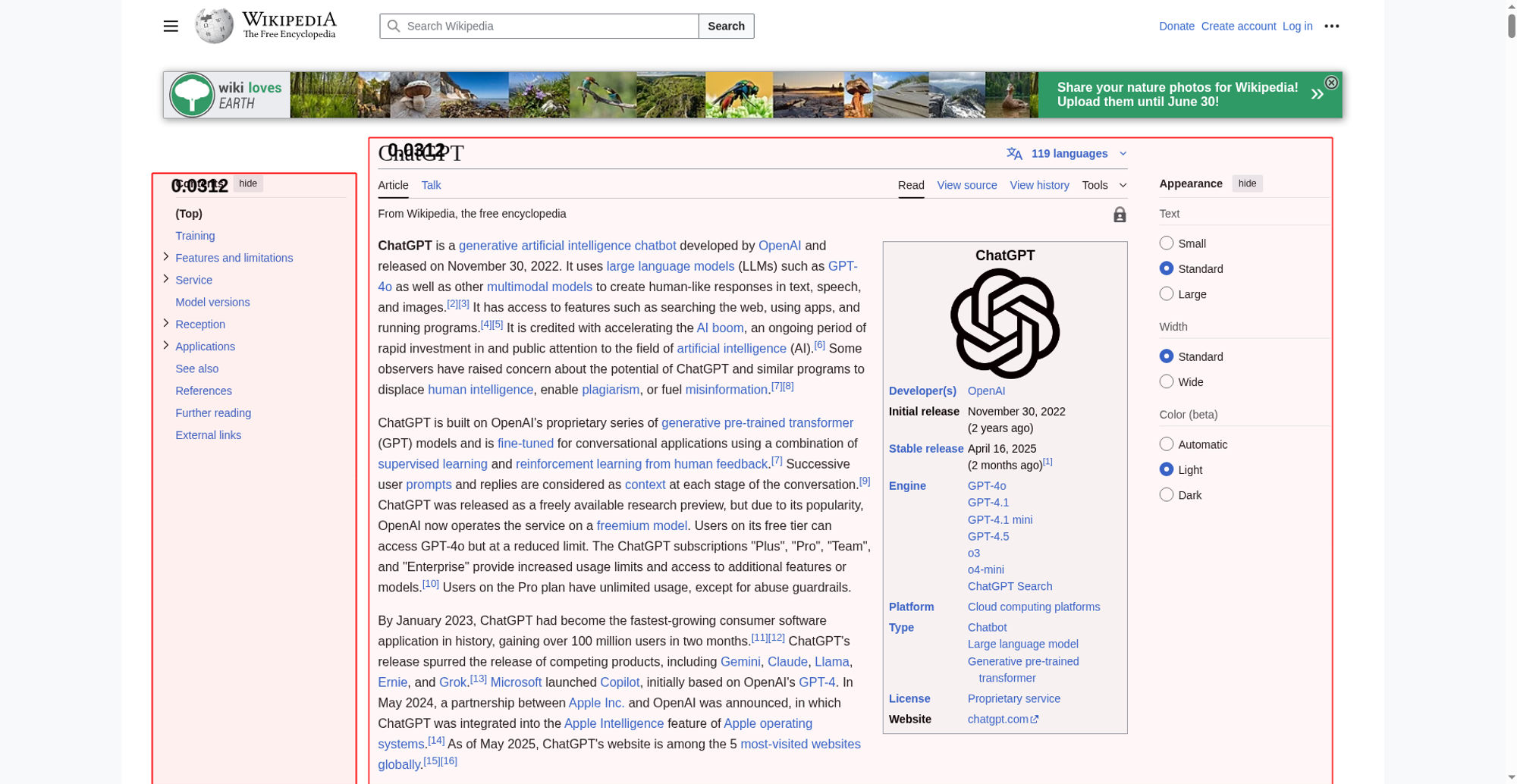Jump to (Top) in contents
This screenshot has width=1517, height=784.
pos(189,214)
